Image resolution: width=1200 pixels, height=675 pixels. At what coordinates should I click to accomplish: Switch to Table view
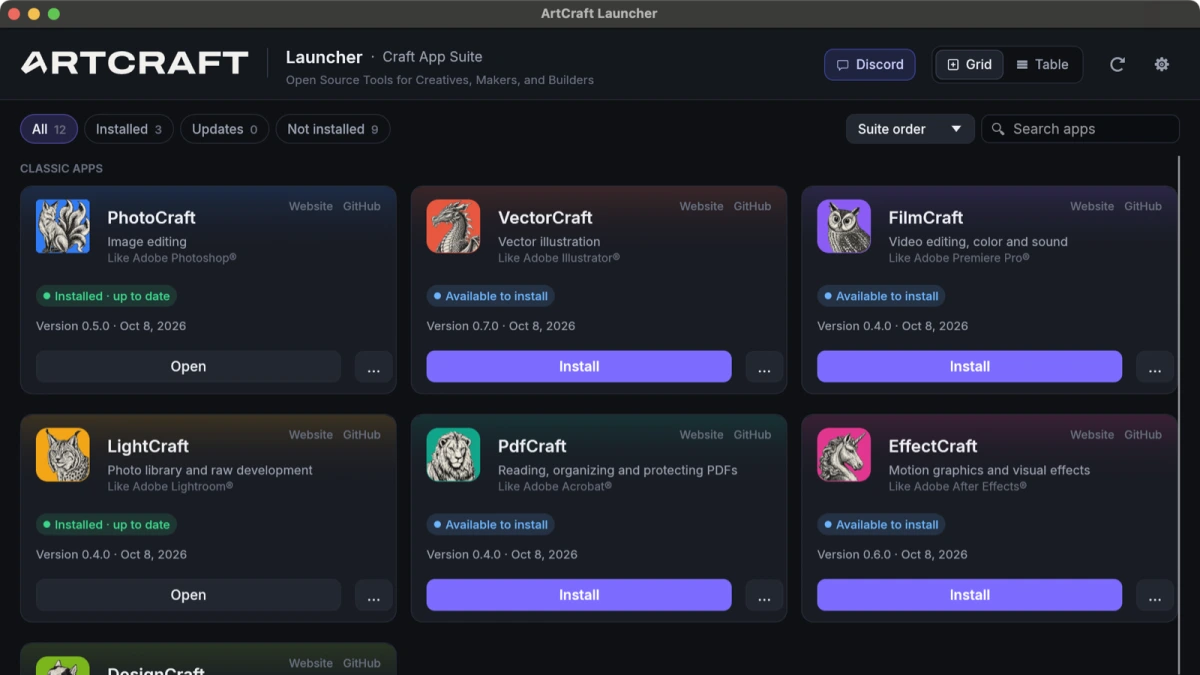1042,64
